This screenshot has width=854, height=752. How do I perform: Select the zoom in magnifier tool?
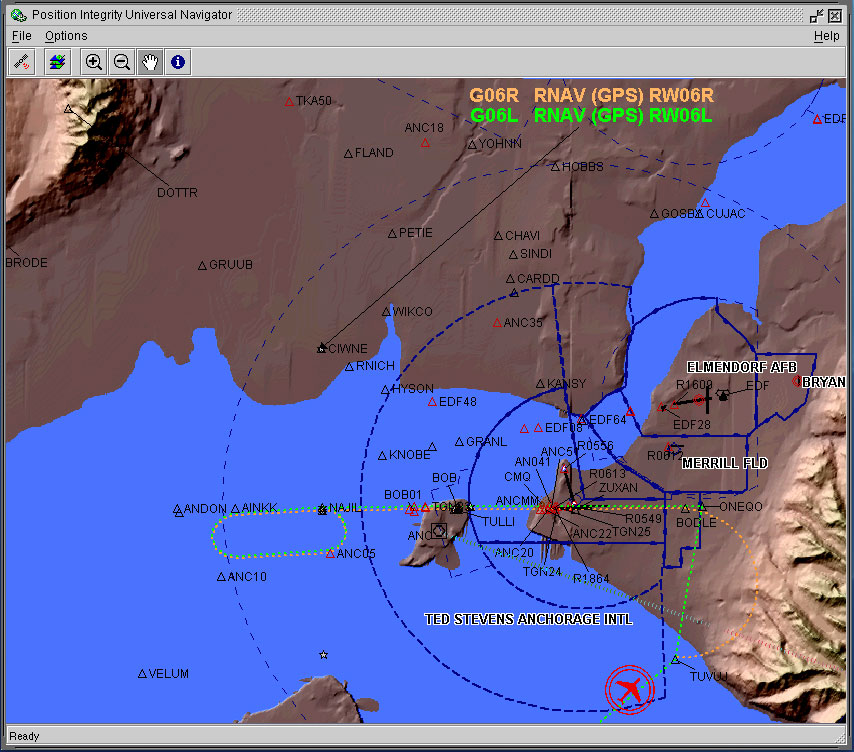click(x=94, y=62)
